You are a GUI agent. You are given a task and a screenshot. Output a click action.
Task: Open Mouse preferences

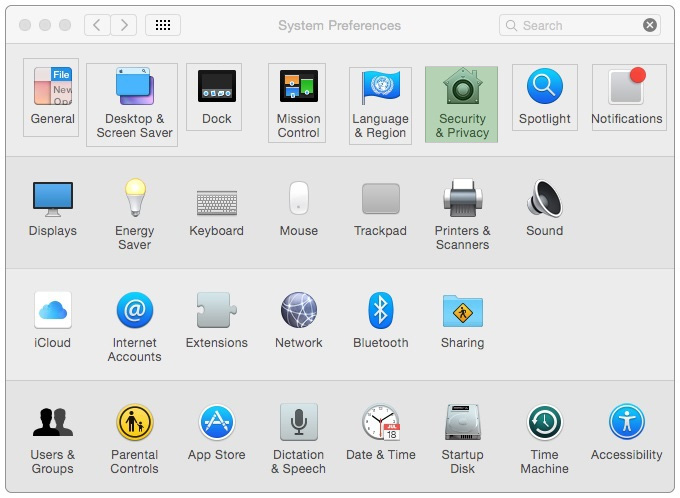(299, 209)
